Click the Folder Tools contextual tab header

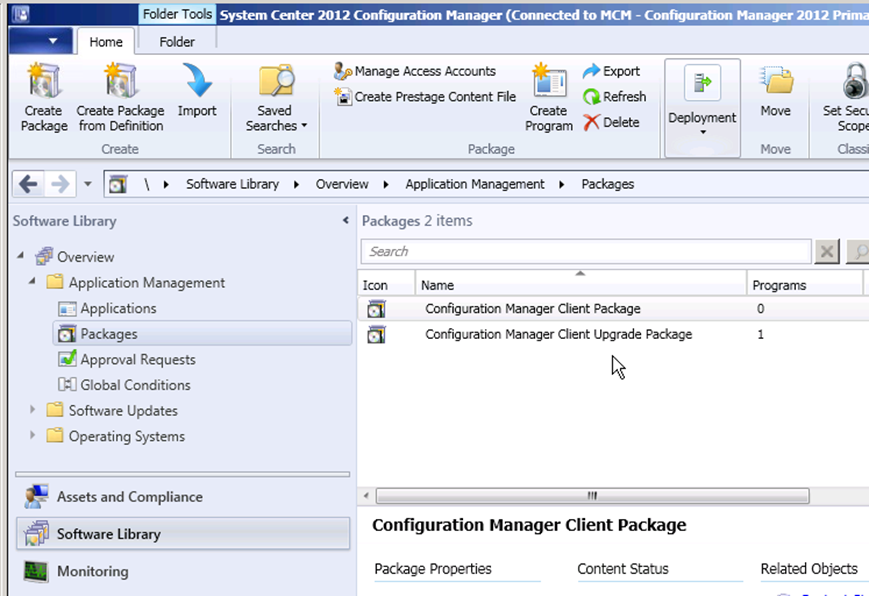(x=177, y=14)
